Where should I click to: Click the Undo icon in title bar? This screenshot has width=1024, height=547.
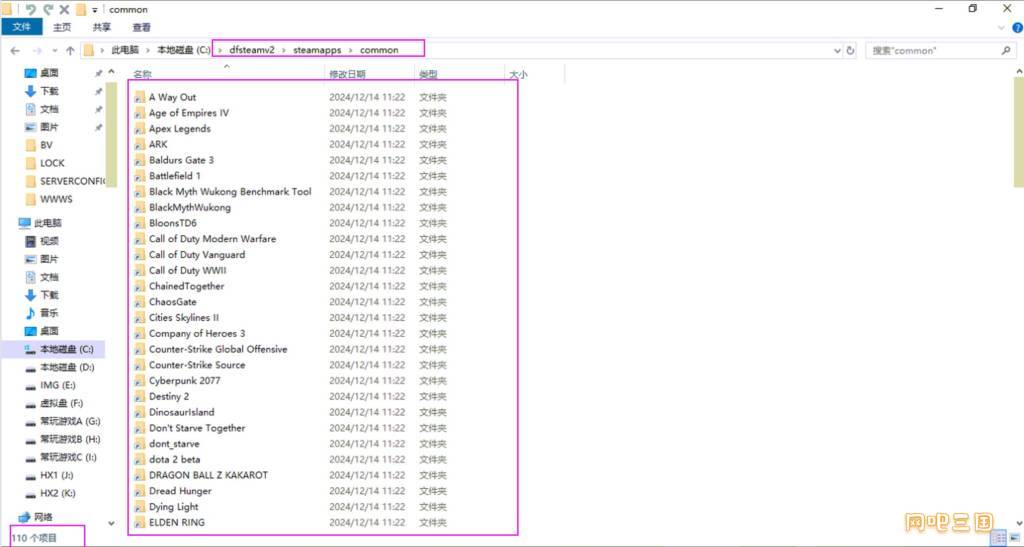coord(30,9)
